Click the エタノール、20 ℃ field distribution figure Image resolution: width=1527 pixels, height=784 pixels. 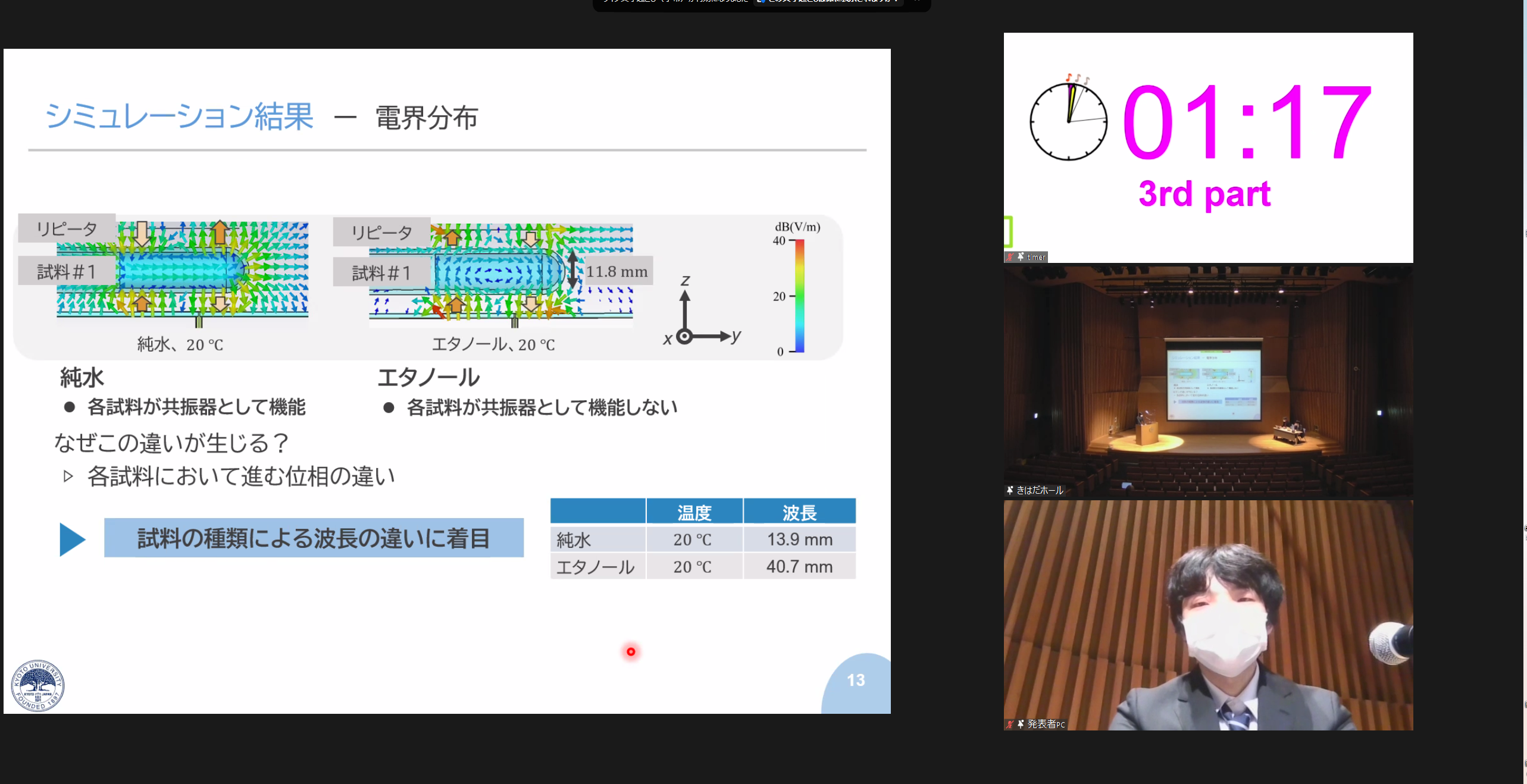[501, 275]
